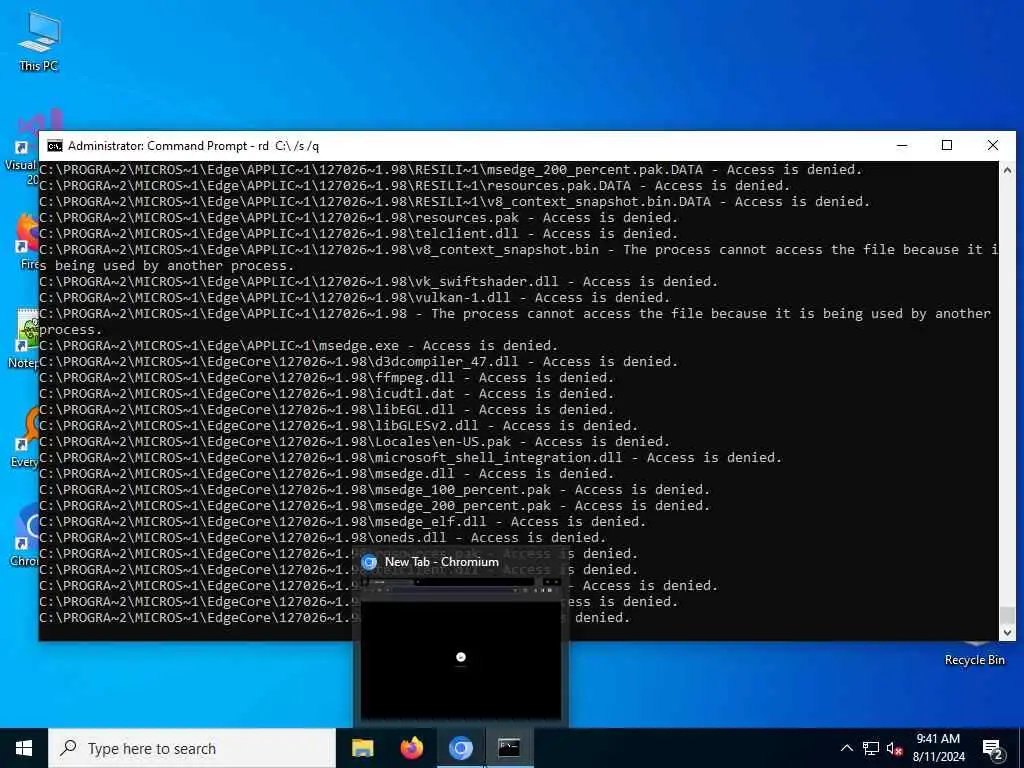1024x768 pixels.
Task: Click the libEGL.dll output line
Action: 327,409
